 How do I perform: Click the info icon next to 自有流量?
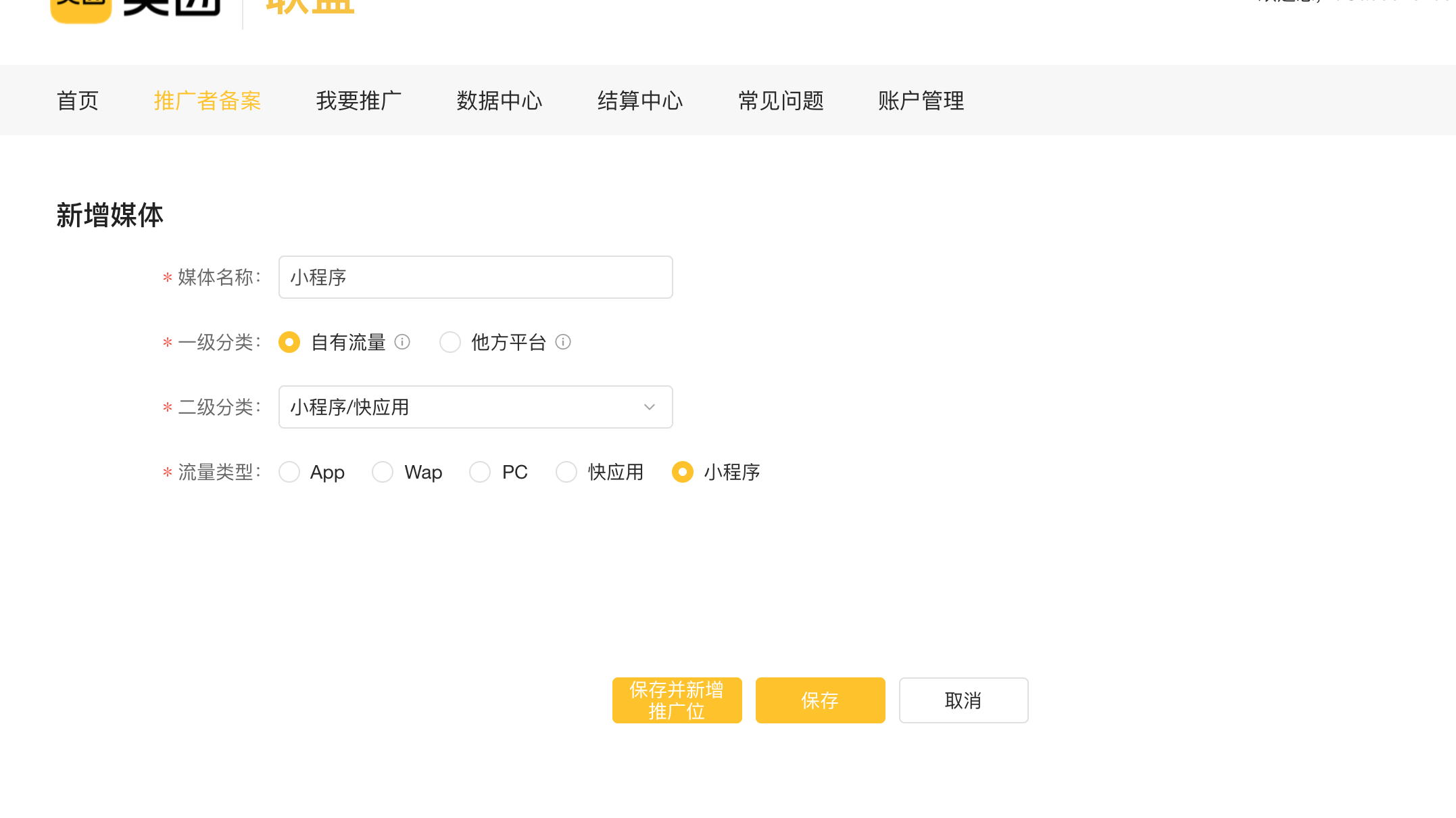point(402,342)
